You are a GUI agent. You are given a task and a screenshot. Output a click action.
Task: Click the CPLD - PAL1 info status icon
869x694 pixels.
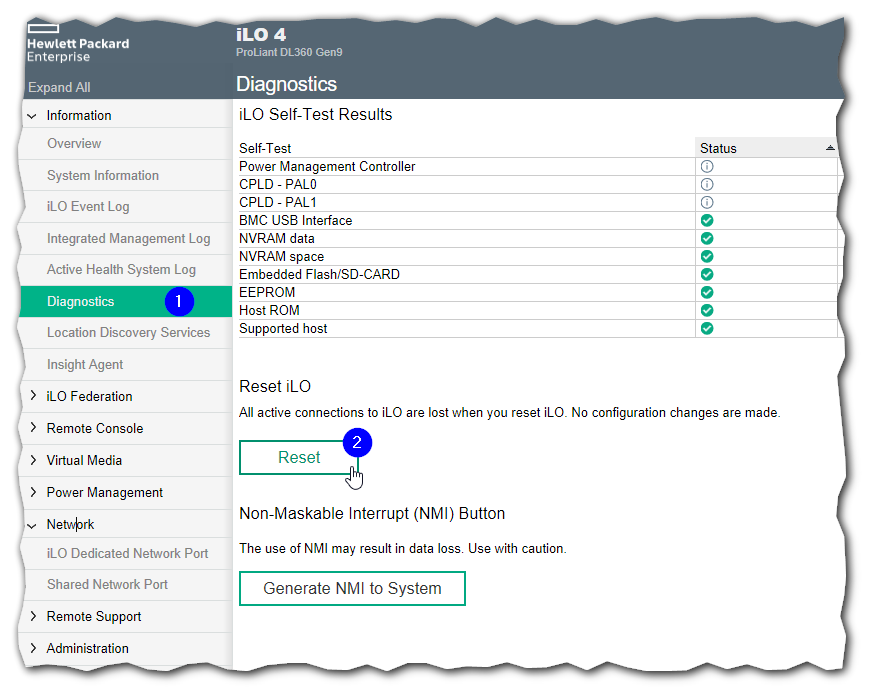[707, 203]
